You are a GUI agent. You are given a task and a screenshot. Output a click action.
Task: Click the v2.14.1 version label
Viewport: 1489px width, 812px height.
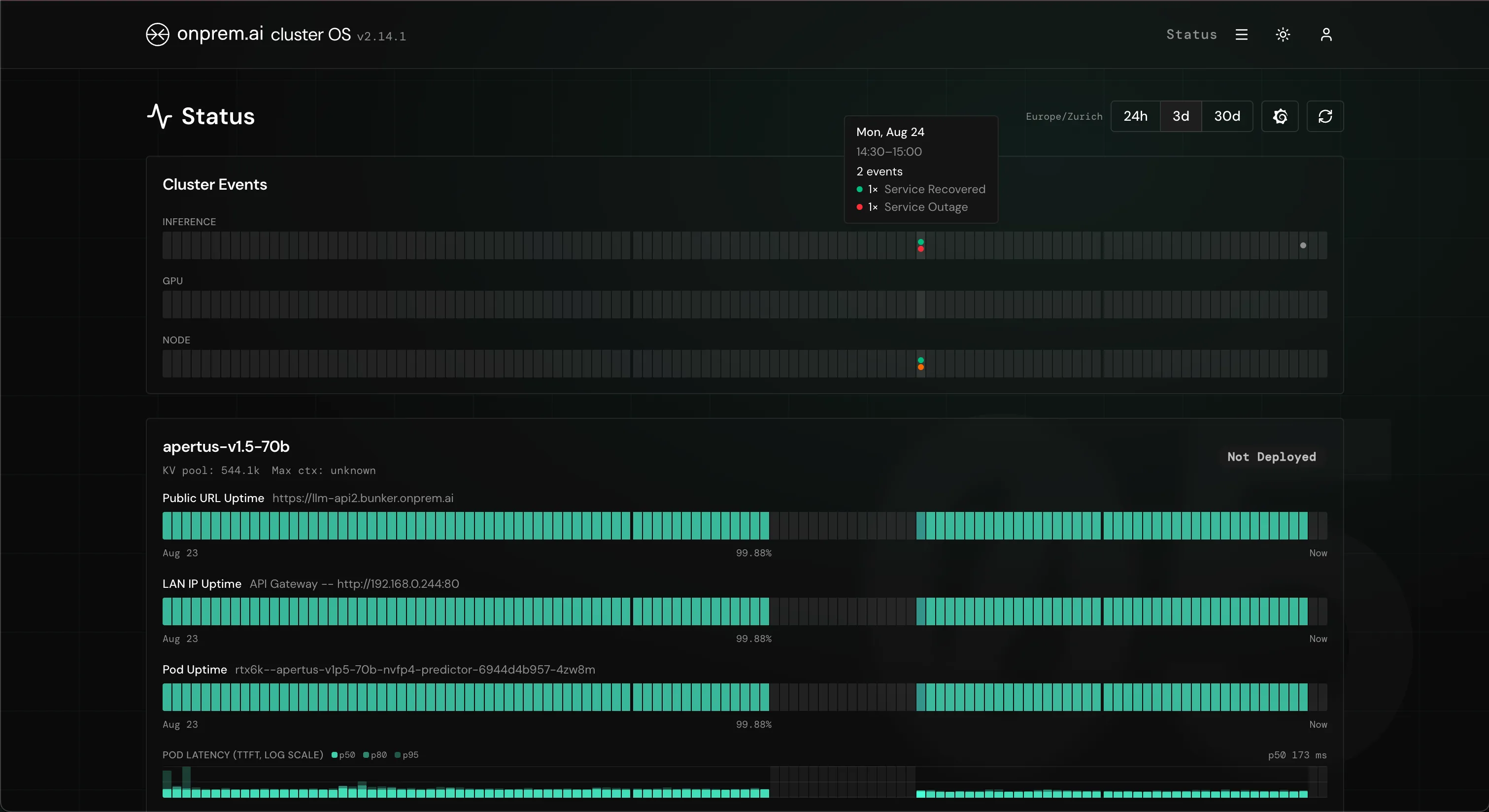click(x=381, y=36)
